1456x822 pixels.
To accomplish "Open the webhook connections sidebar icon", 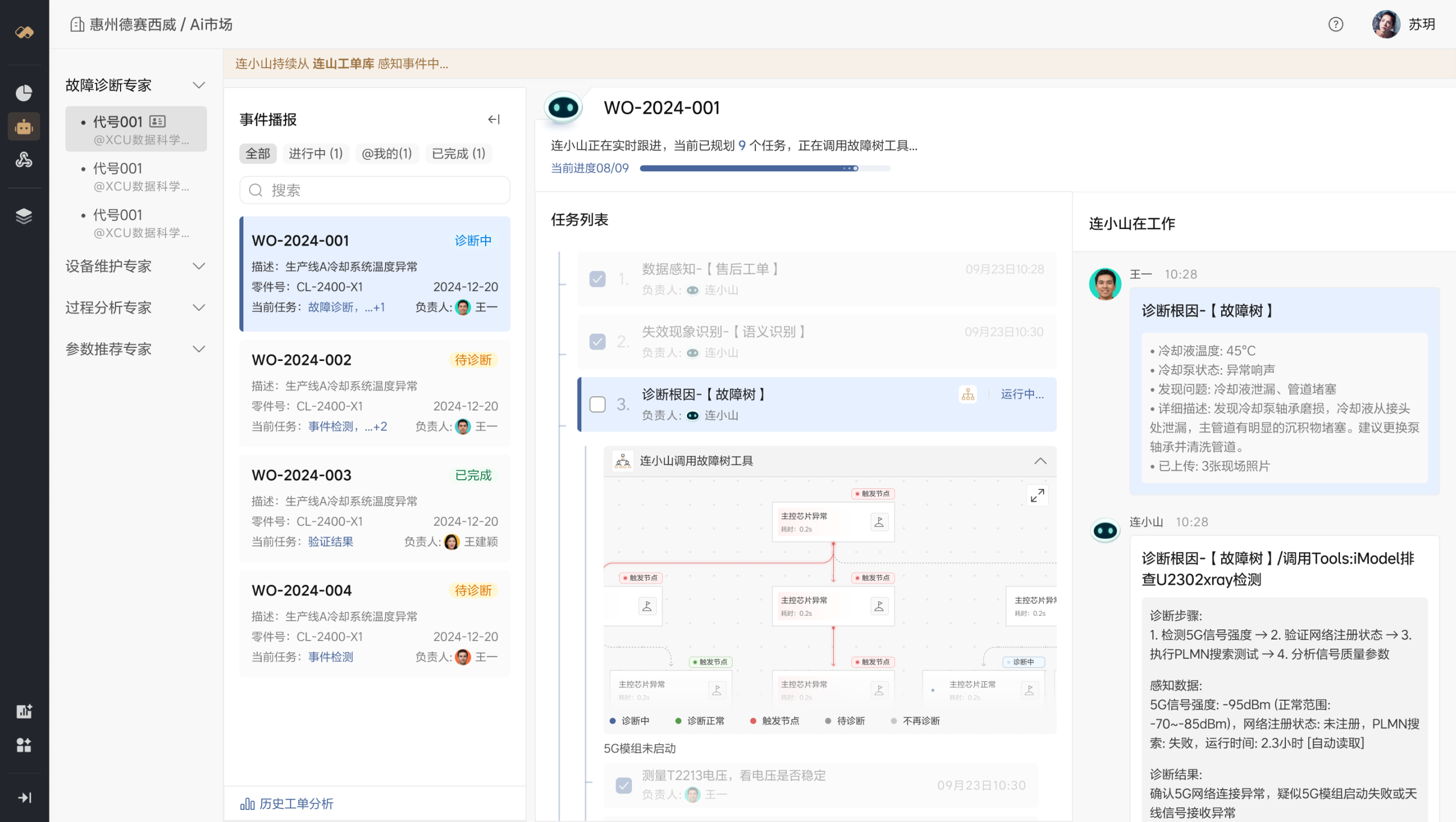I will click(x=24, y=160).
